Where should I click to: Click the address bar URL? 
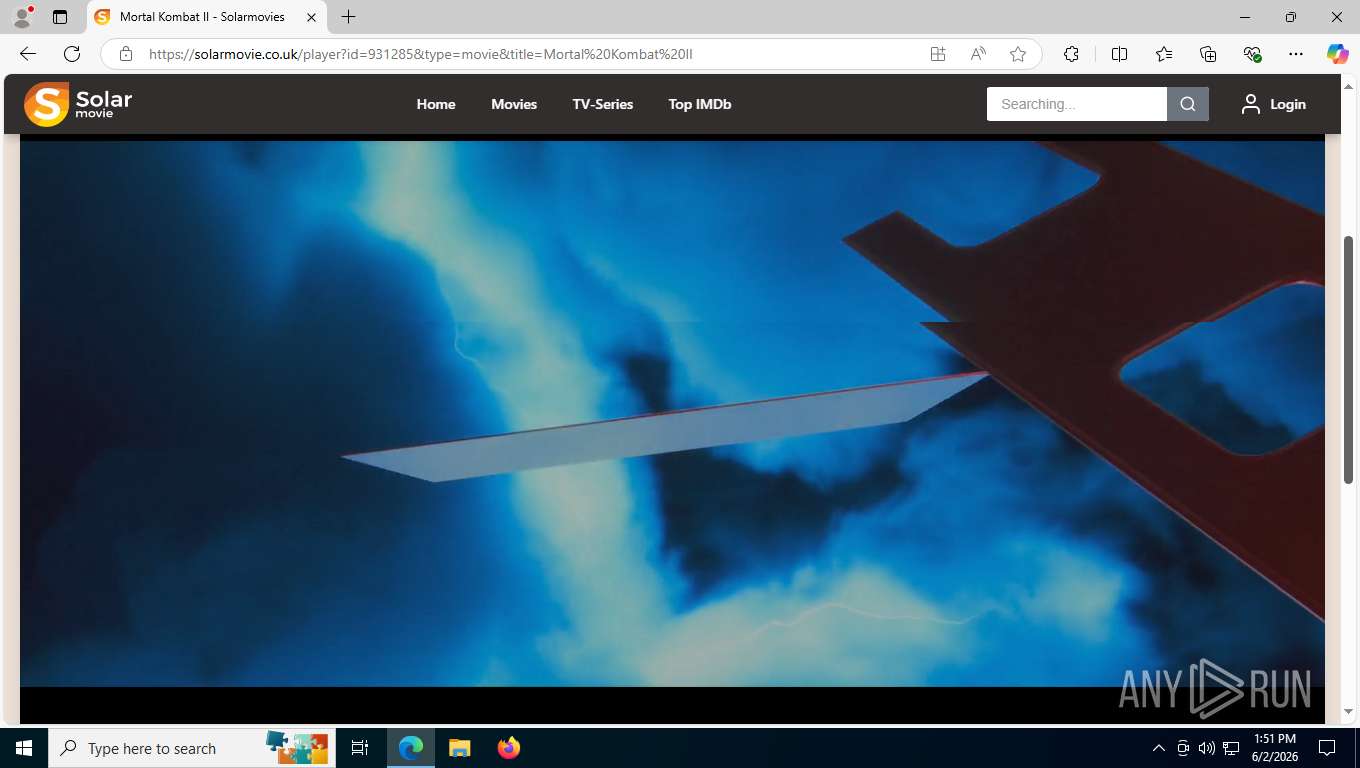421,54
